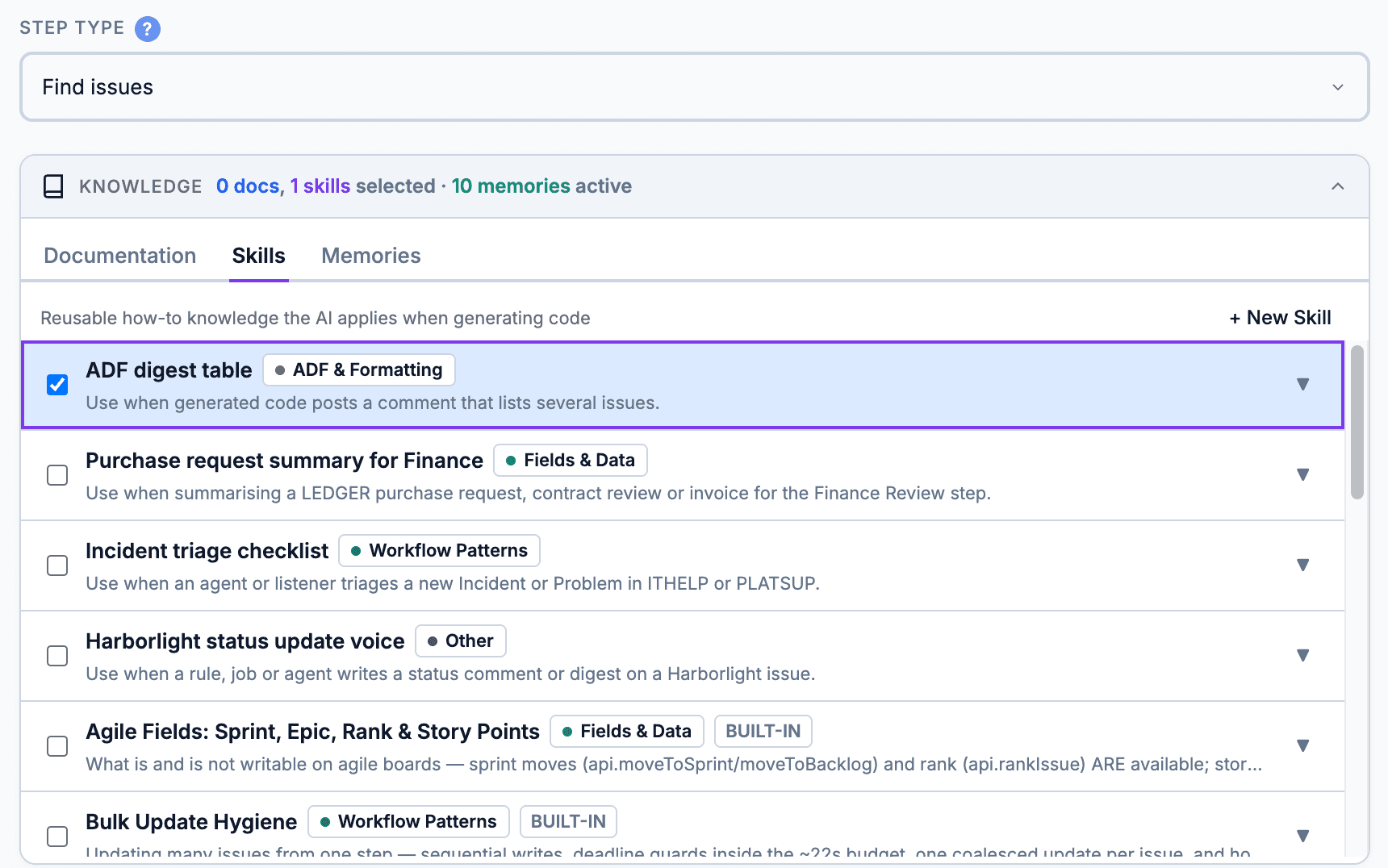Click the New Skill button

pos(1280,318)
